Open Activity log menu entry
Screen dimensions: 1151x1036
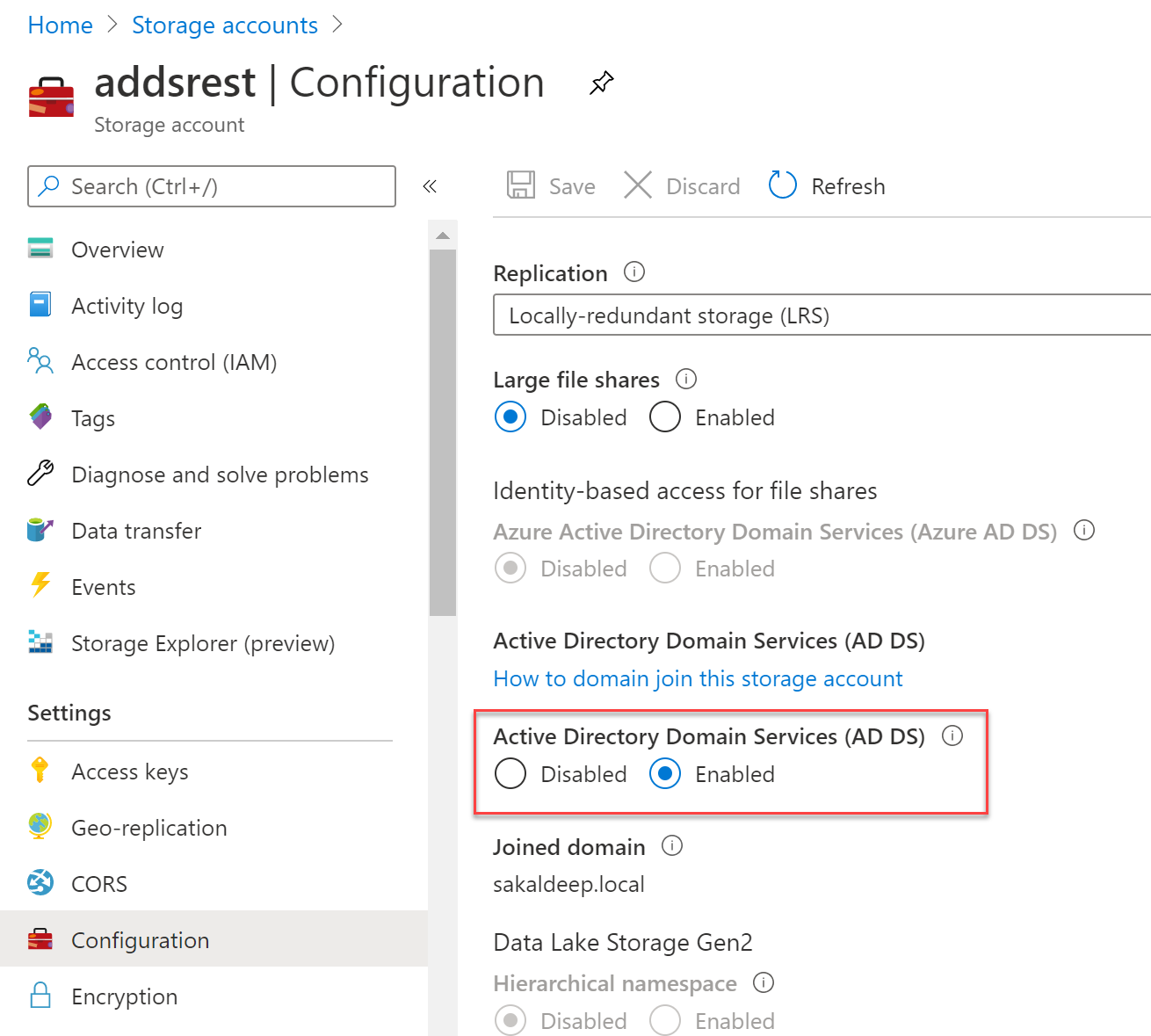coord(214,306)
